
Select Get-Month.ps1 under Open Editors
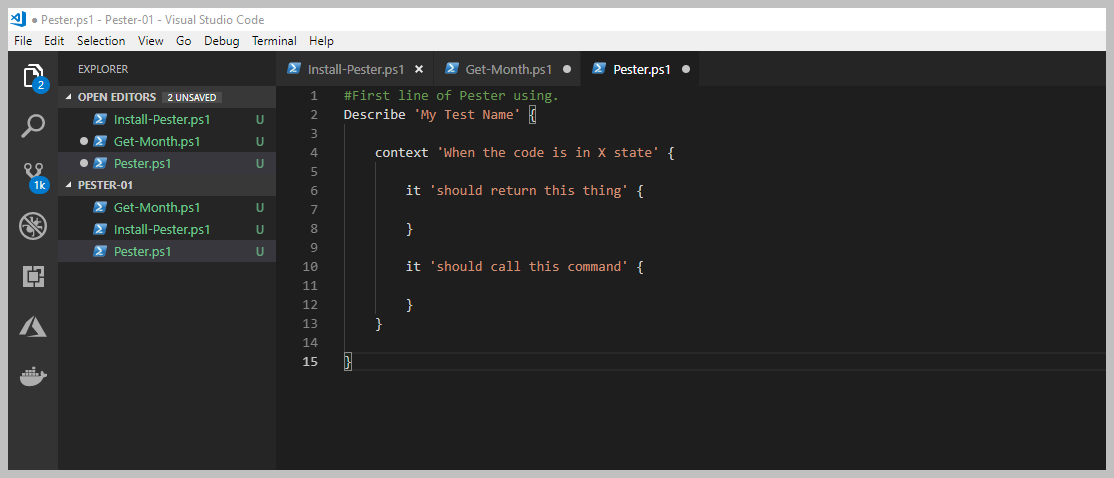click(x=167, y=141)
